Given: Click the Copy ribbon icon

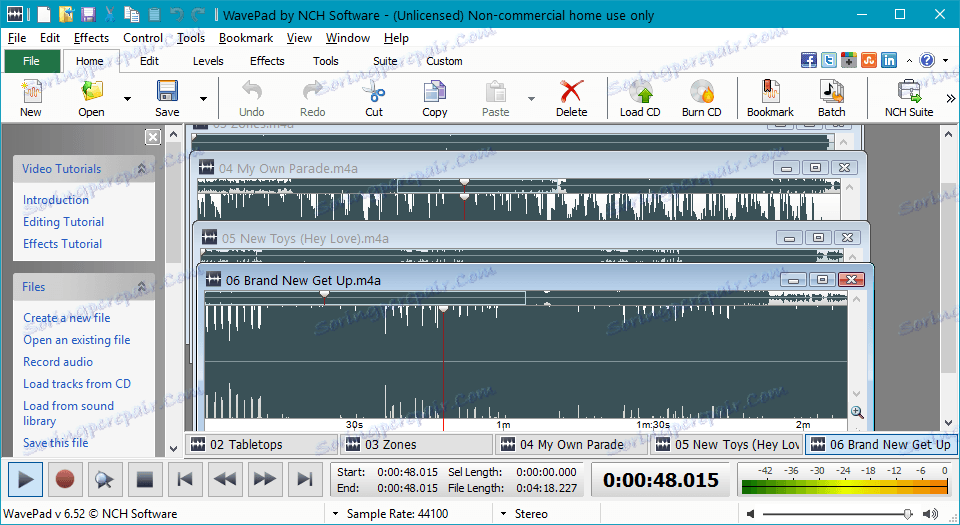Looking at the screenshot, I should point(435,92).
